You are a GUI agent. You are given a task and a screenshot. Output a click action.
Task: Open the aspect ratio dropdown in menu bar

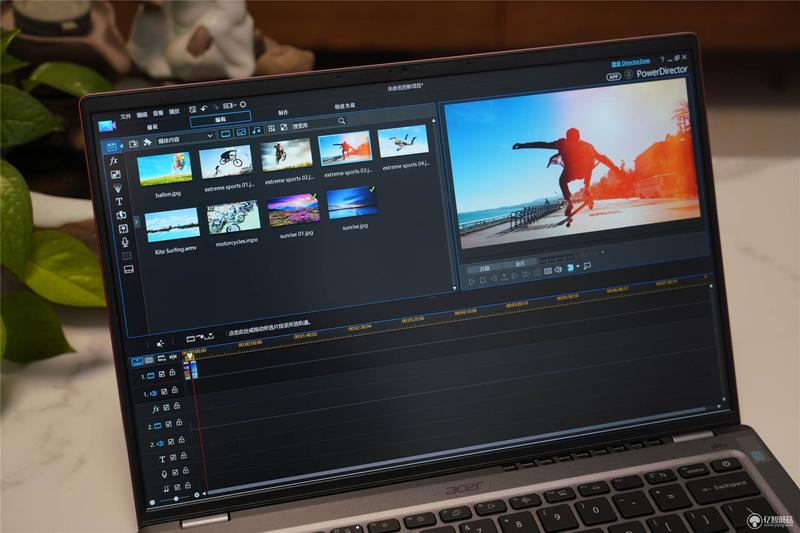click(229, 106)
